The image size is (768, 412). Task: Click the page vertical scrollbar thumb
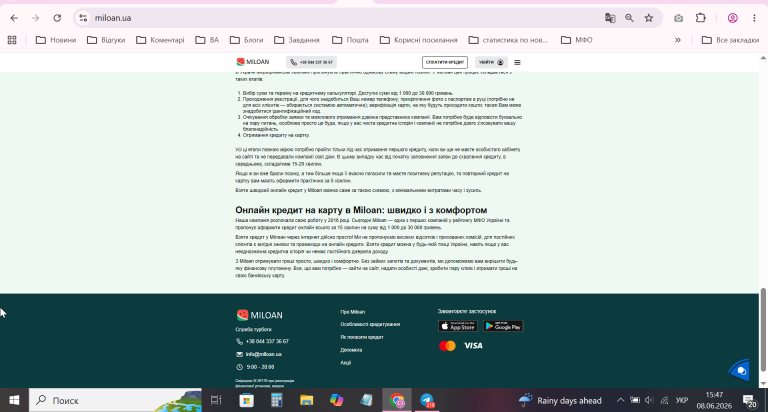[763, 329]
